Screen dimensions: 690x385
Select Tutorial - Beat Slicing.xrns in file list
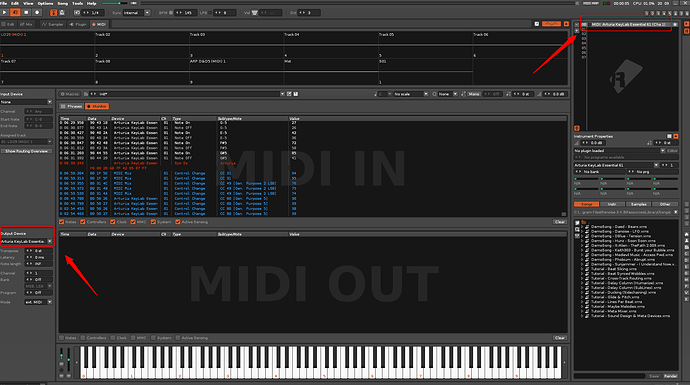pyautogui.click(x=613, y=269)
